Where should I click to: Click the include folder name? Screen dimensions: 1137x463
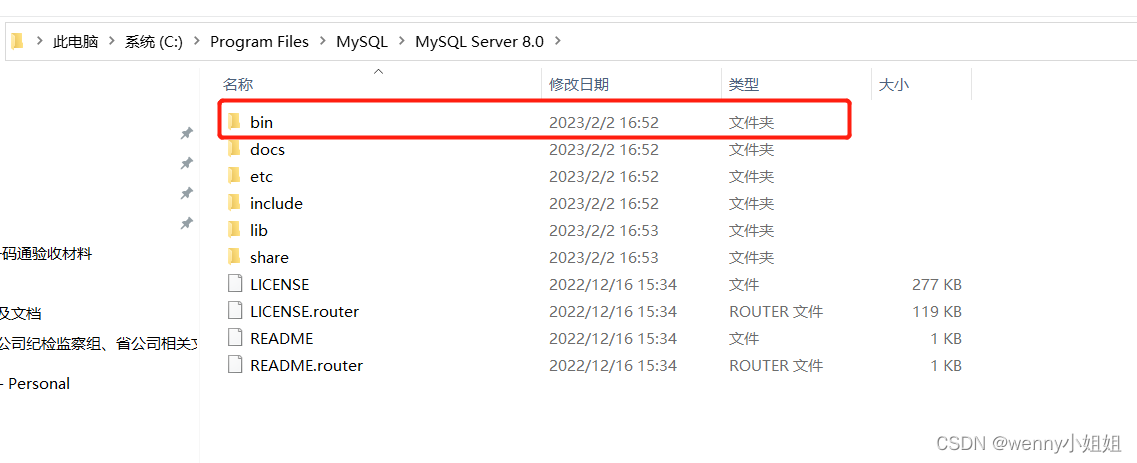pos(276,204)
